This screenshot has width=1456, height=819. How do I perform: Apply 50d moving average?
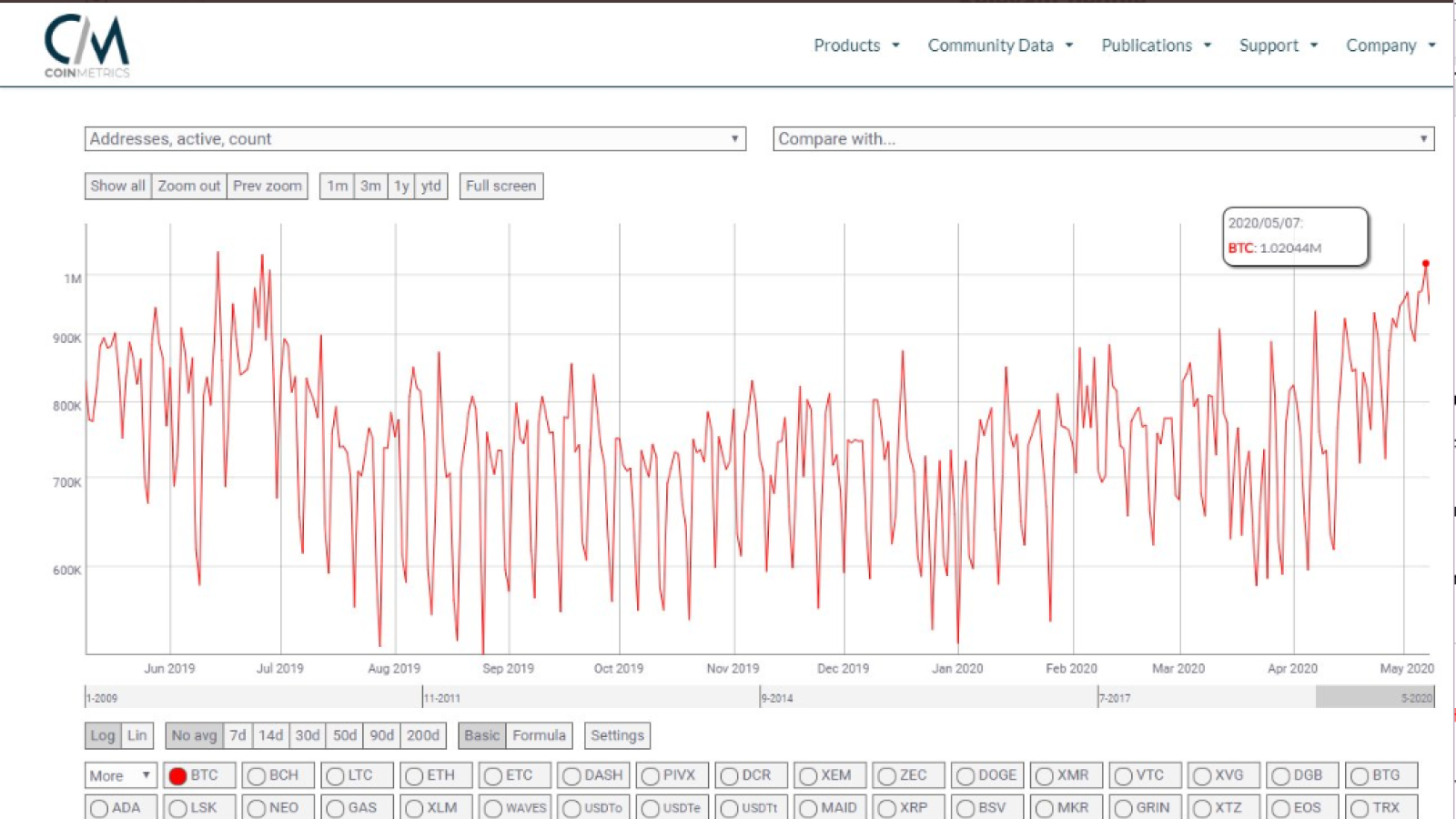coord(345,735)
